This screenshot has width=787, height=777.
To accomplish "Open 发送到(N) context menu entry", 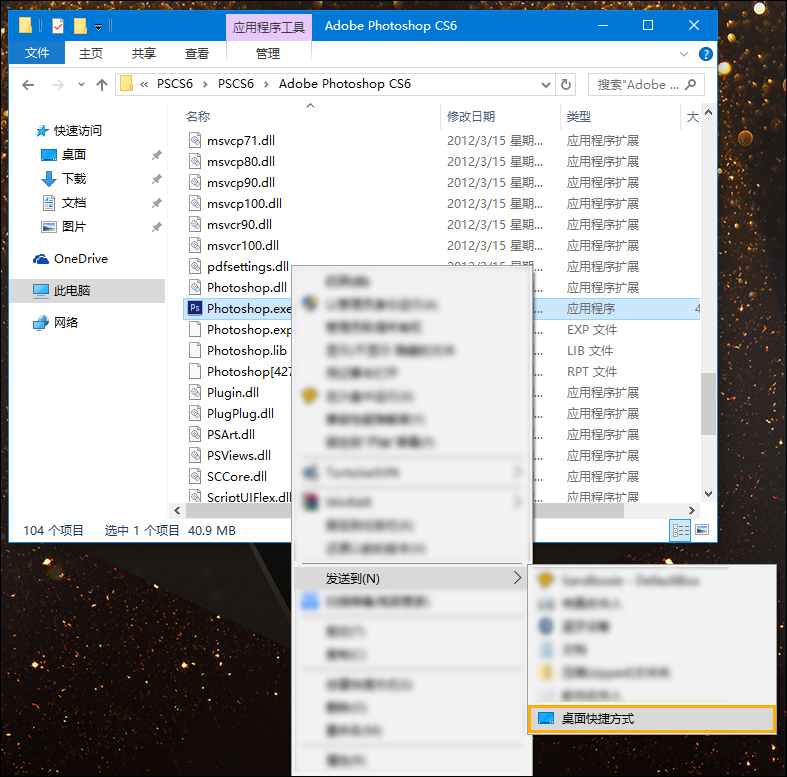I will [x=409, y=578].
